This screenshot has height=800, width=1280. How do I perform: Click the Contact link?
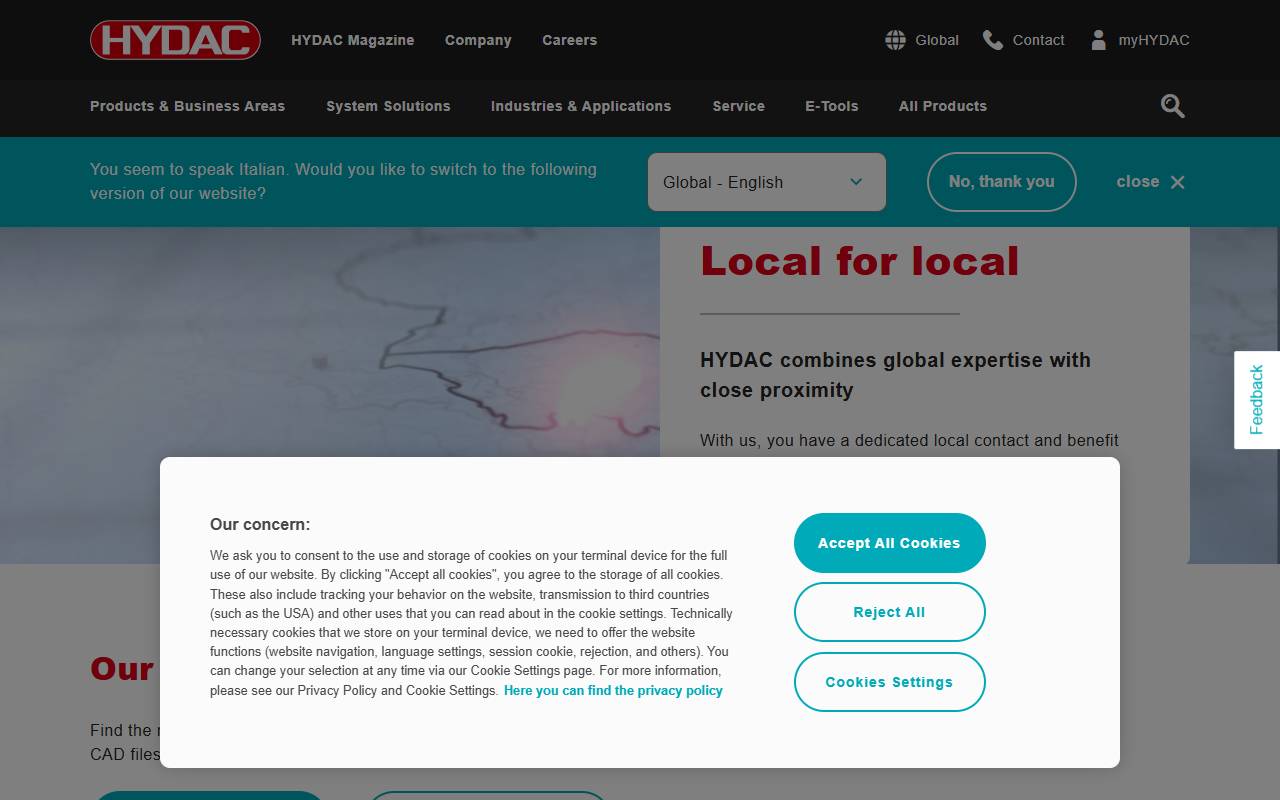[x=1039, y=40]
